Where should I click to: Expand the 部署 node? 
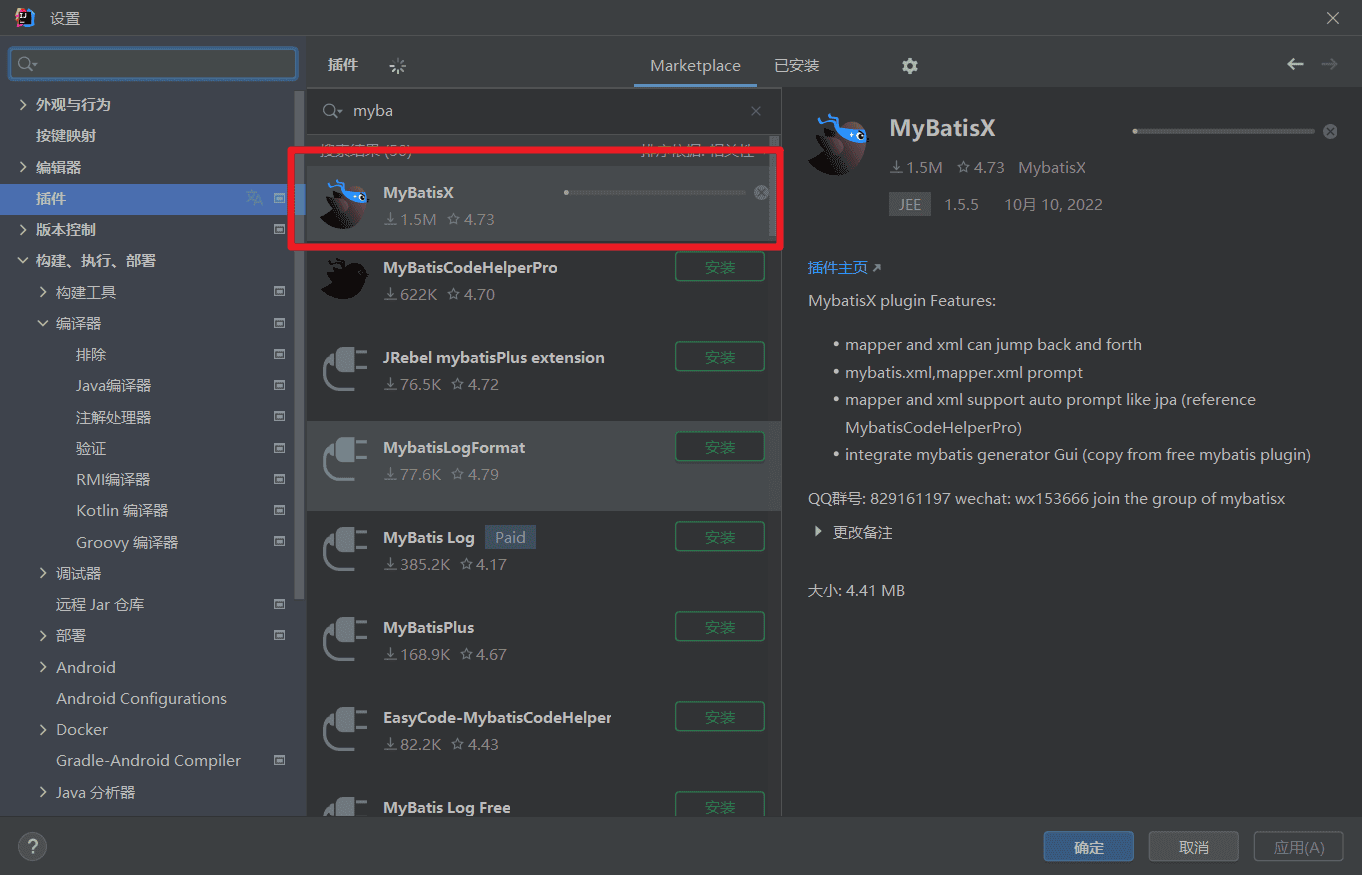coord(43,635)
